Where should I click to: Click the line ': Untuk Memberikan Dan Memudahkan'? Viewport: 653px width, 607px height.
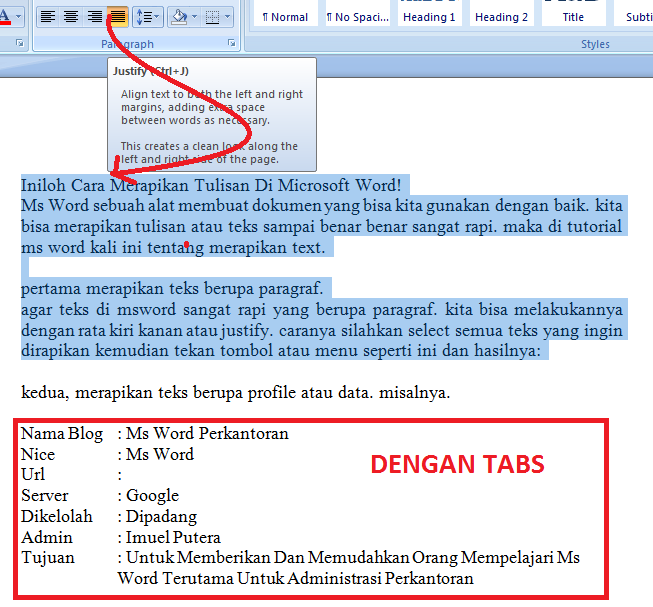coord(349,557)
